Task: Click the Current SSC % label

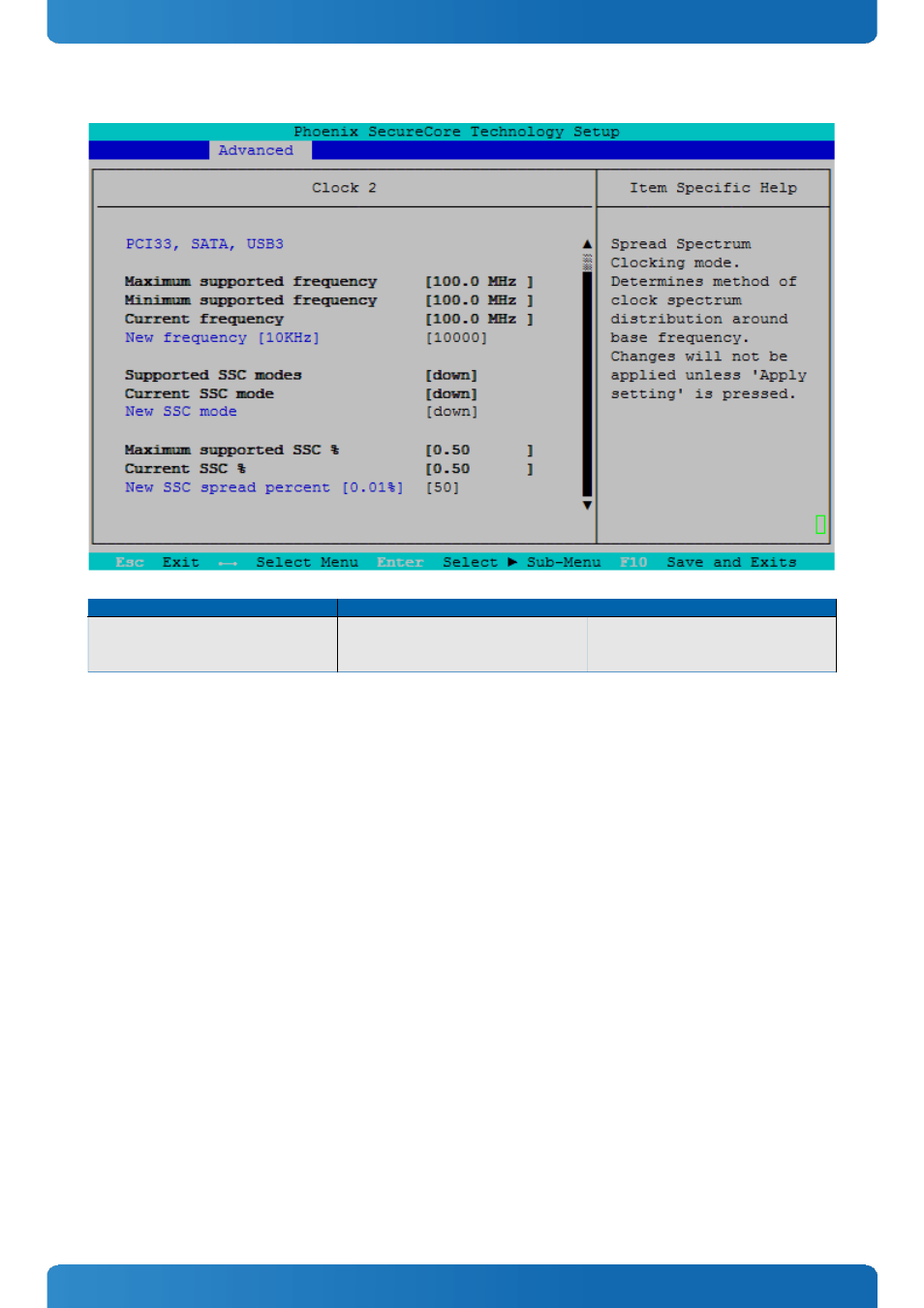Action: 185,469
